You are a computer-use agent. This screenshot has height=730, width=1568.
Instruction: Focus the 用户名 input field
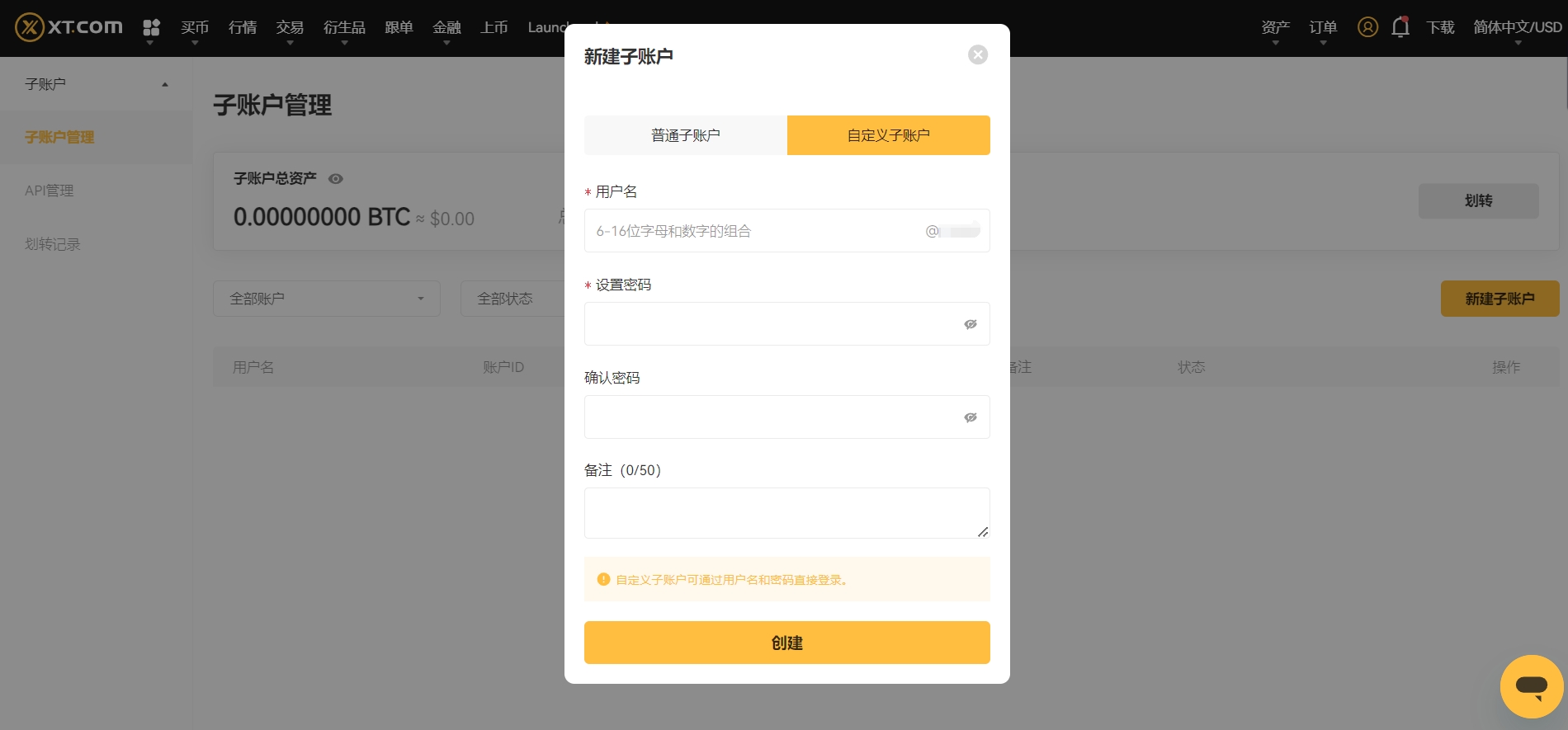click(x=787, y=231)
